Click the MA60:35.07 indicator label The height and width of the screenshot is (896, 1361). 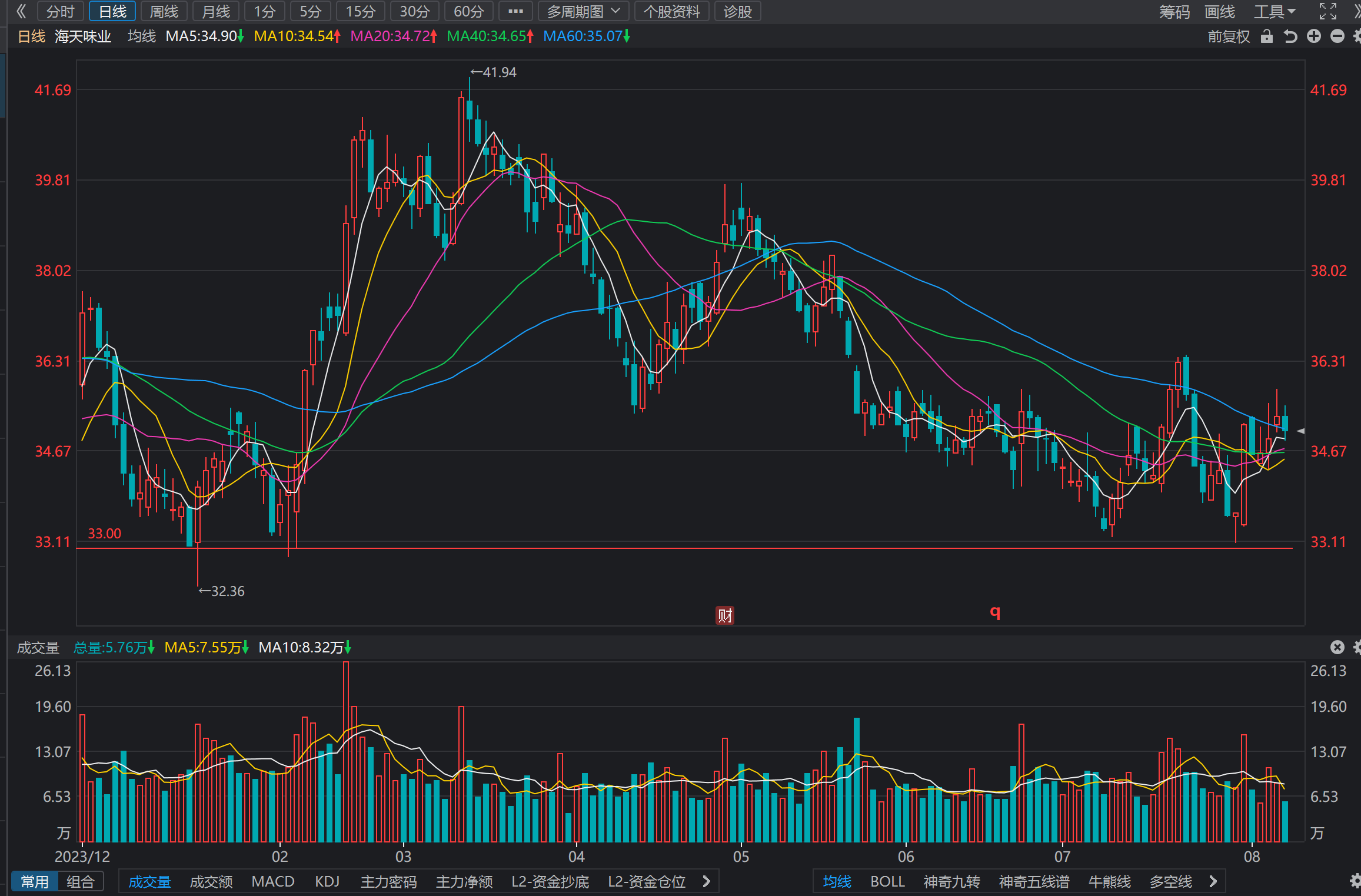[587, 36]
